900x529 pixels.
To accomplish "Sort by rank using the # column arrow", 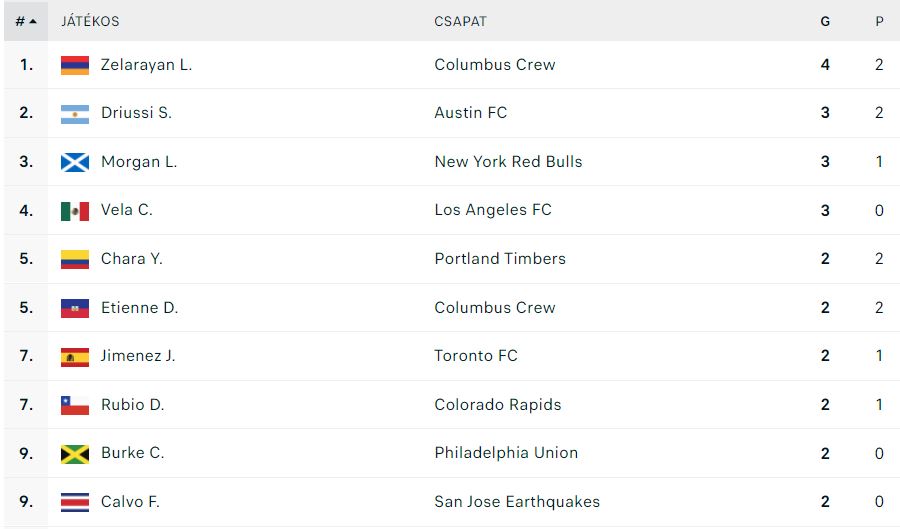I will 26,21.
